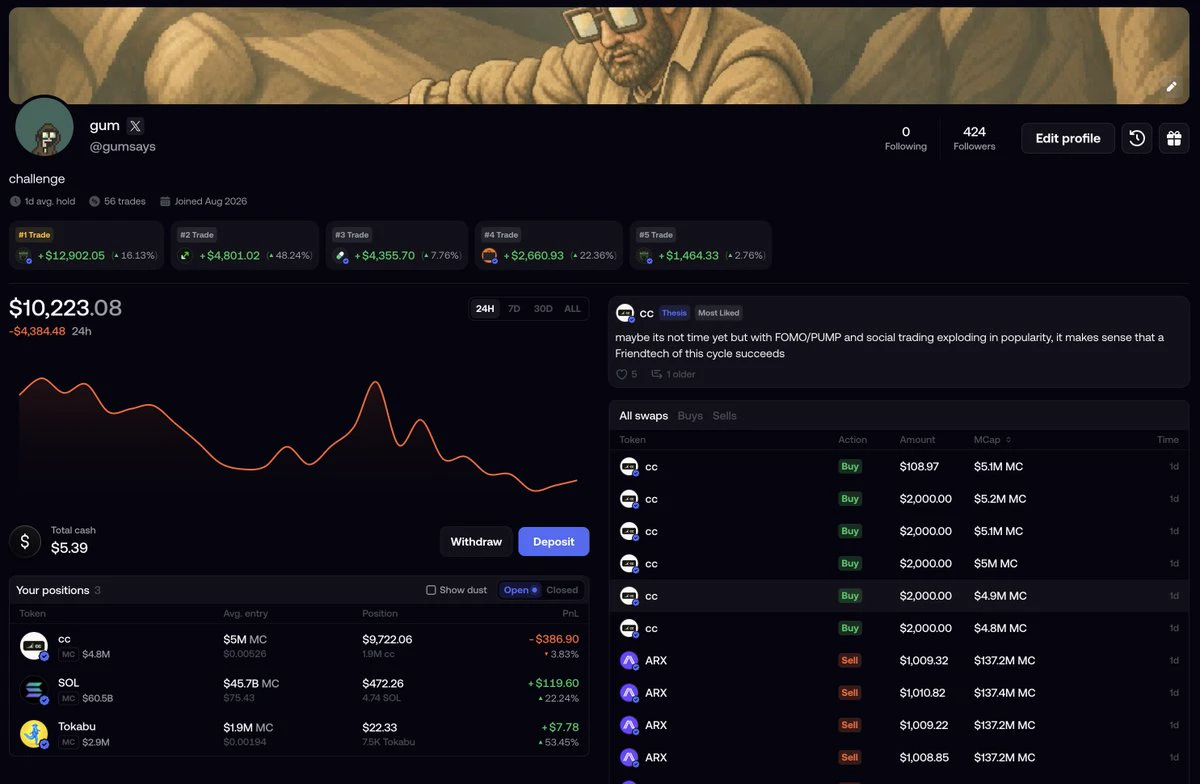Click the Tokabu token icon in positions
This screenshot has height=784, width=1200.
tap(34, 734)
